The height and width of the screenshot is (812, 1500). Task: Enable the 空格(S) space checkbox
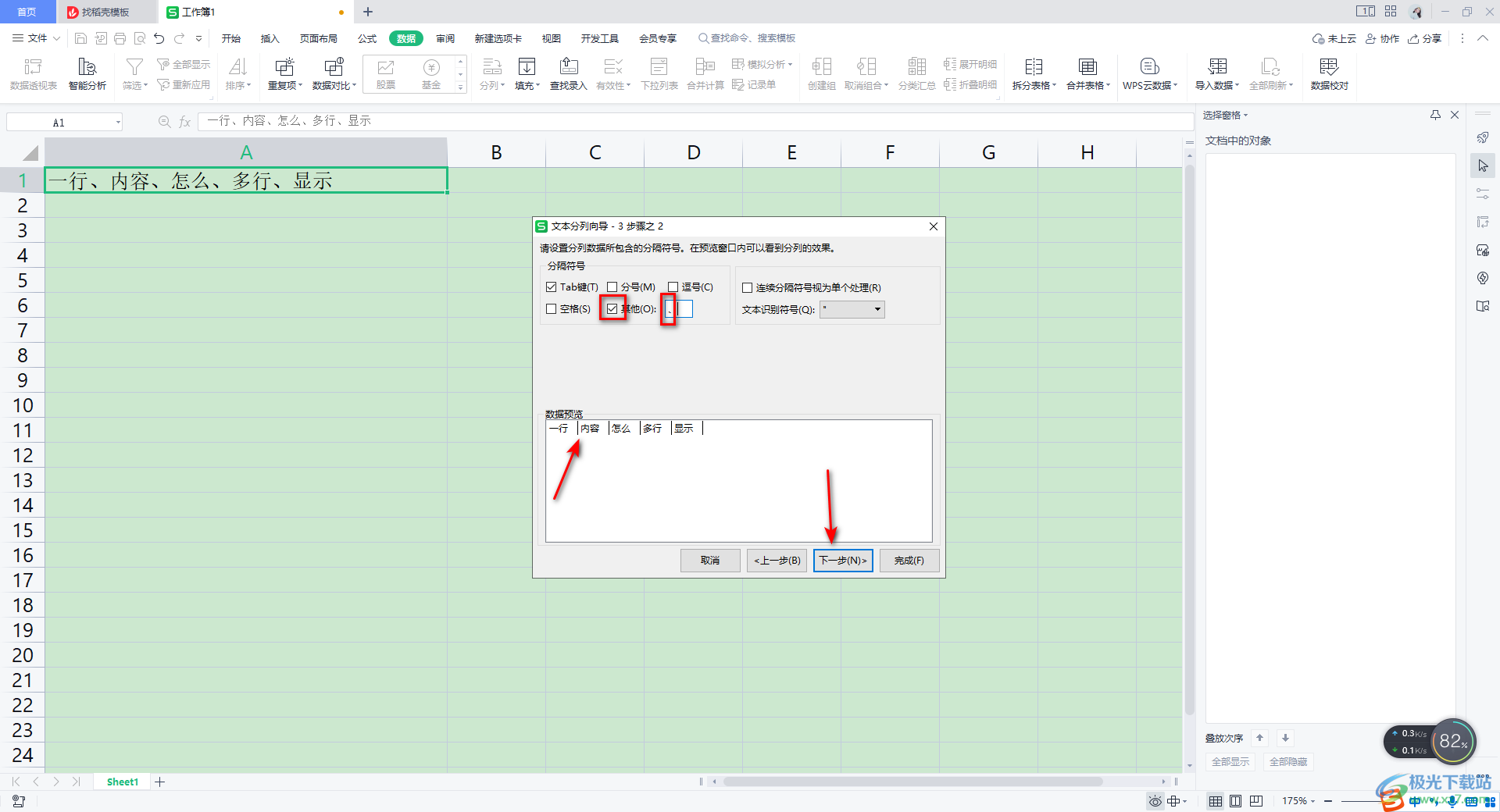click(552, 309)
